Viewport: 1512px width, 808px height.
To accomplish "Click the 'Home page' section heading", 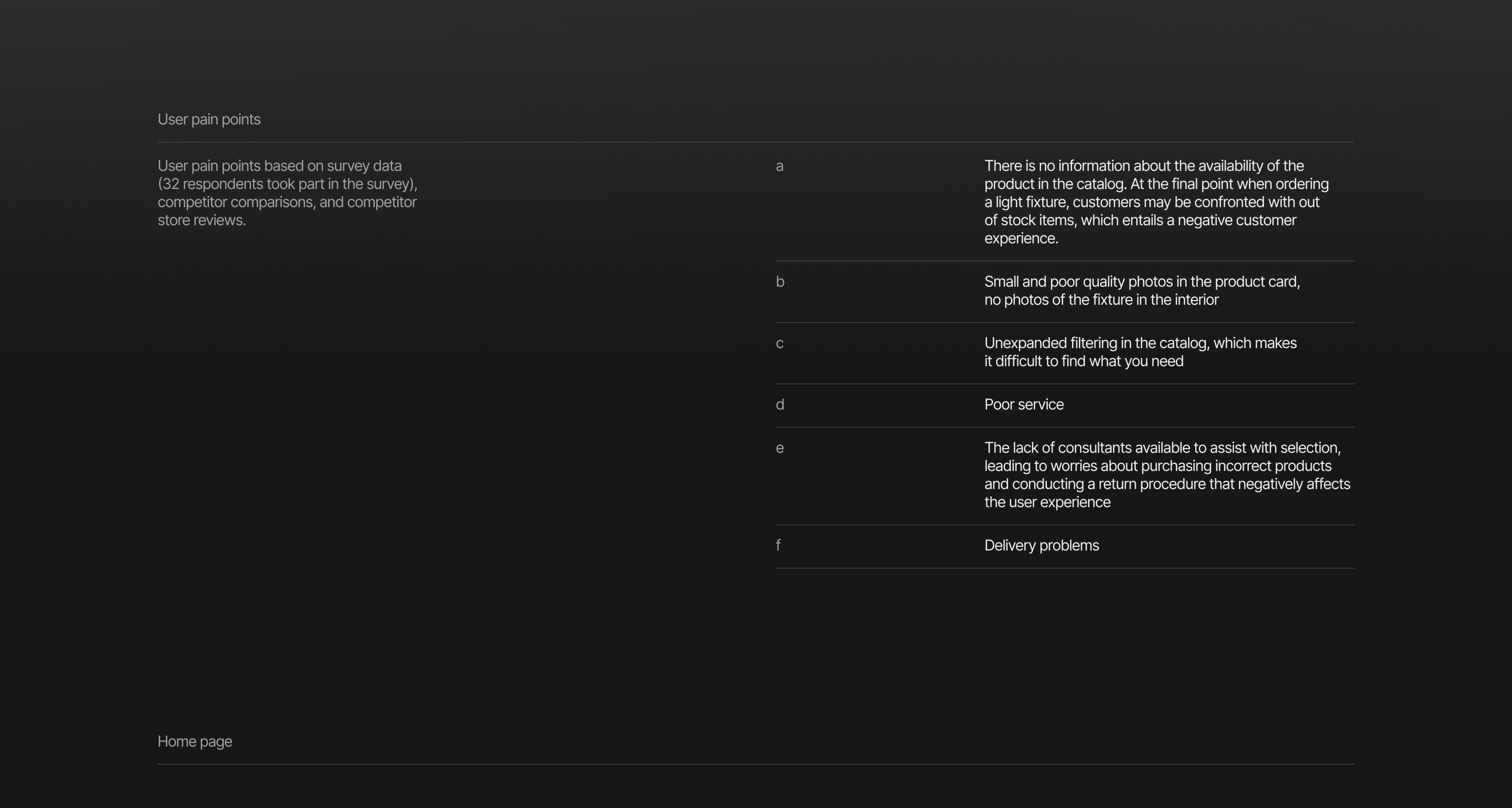I will click(x=195, y=742).
